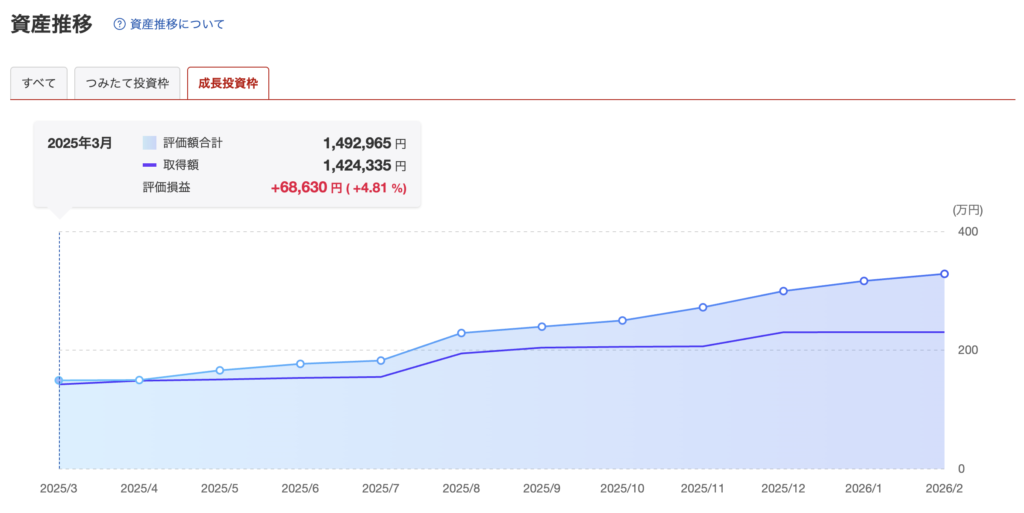Click the 2025/11 data point circle
The width and height of the screenshot is (1024, 513).
[x=703, y=307]
